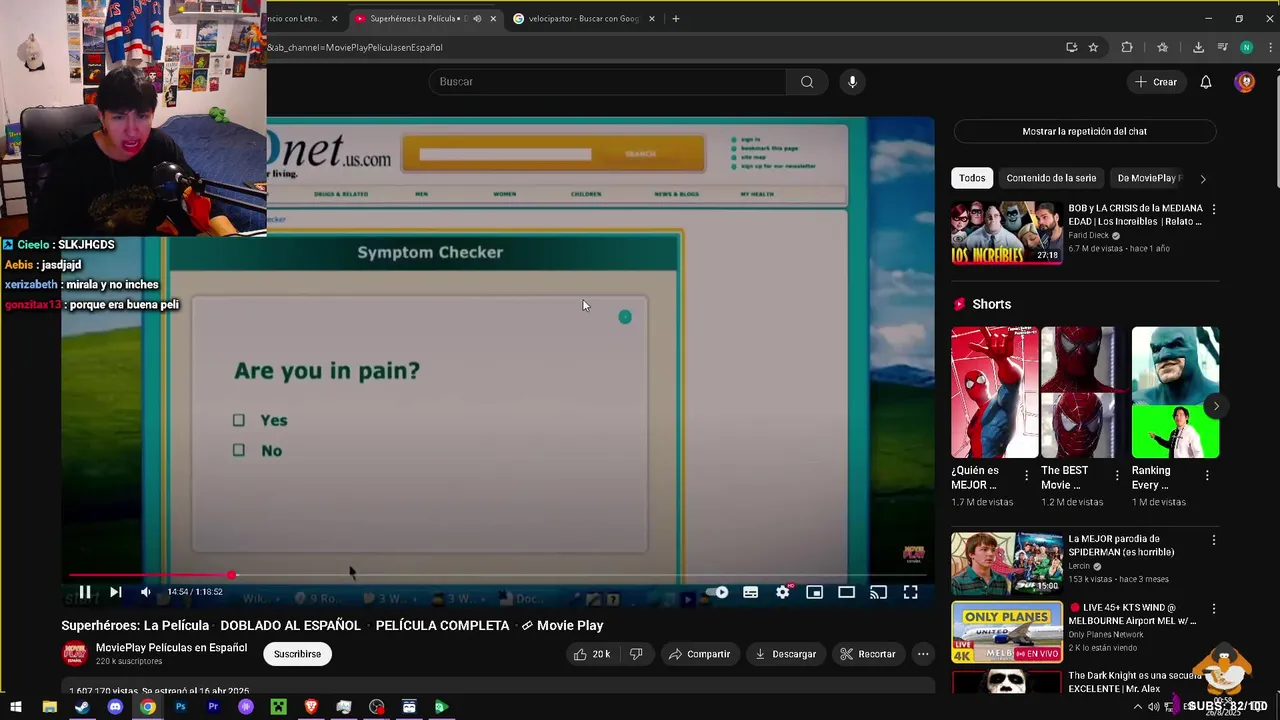Click the Recortar clip button
1280x720 pixels.
tap(867, 654)
